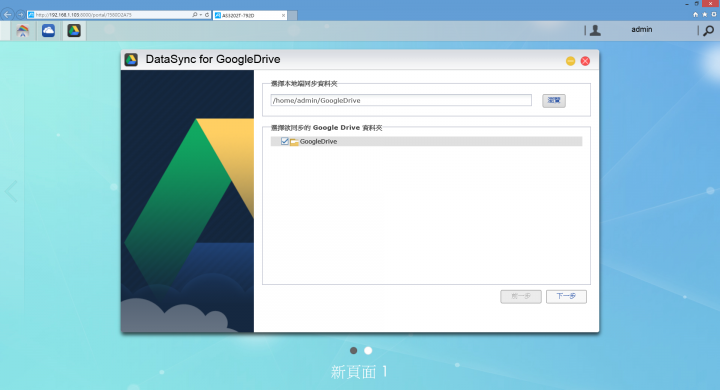Refresh the browser page
This screenshot has width=720, height=390.
[x=207, y=15]
